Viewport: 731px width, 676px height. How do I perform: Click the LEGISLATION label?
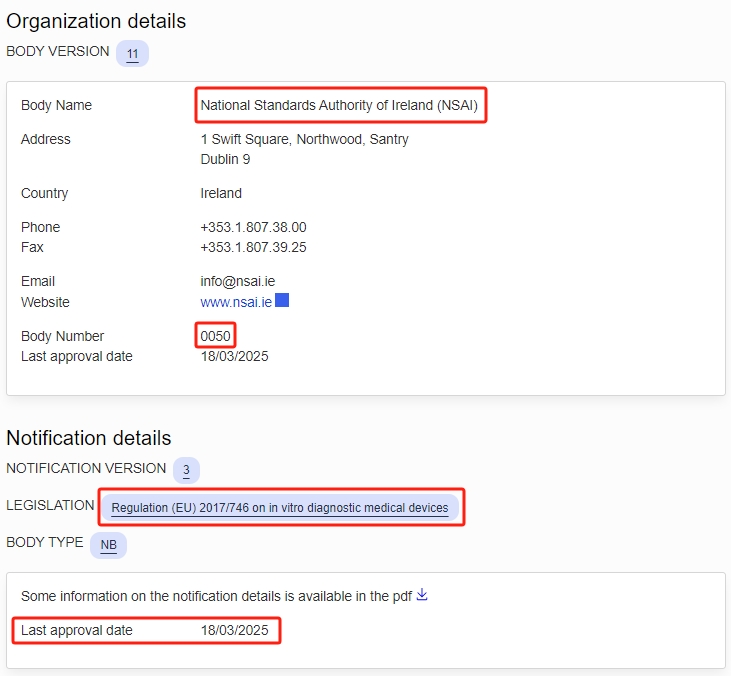(50, 505)
